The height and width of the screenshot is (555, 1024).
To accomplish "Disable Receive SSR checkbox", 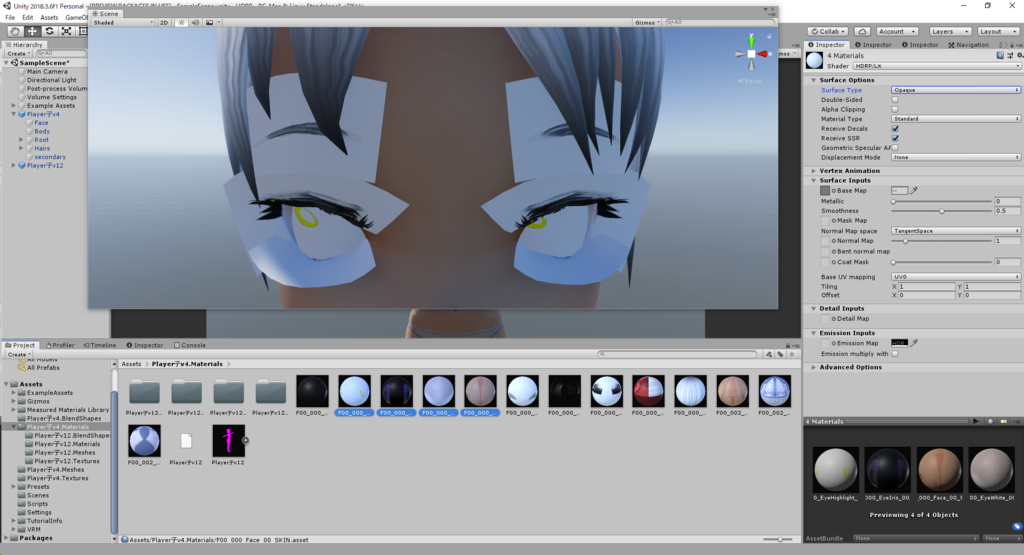I will tap(895, 138).
